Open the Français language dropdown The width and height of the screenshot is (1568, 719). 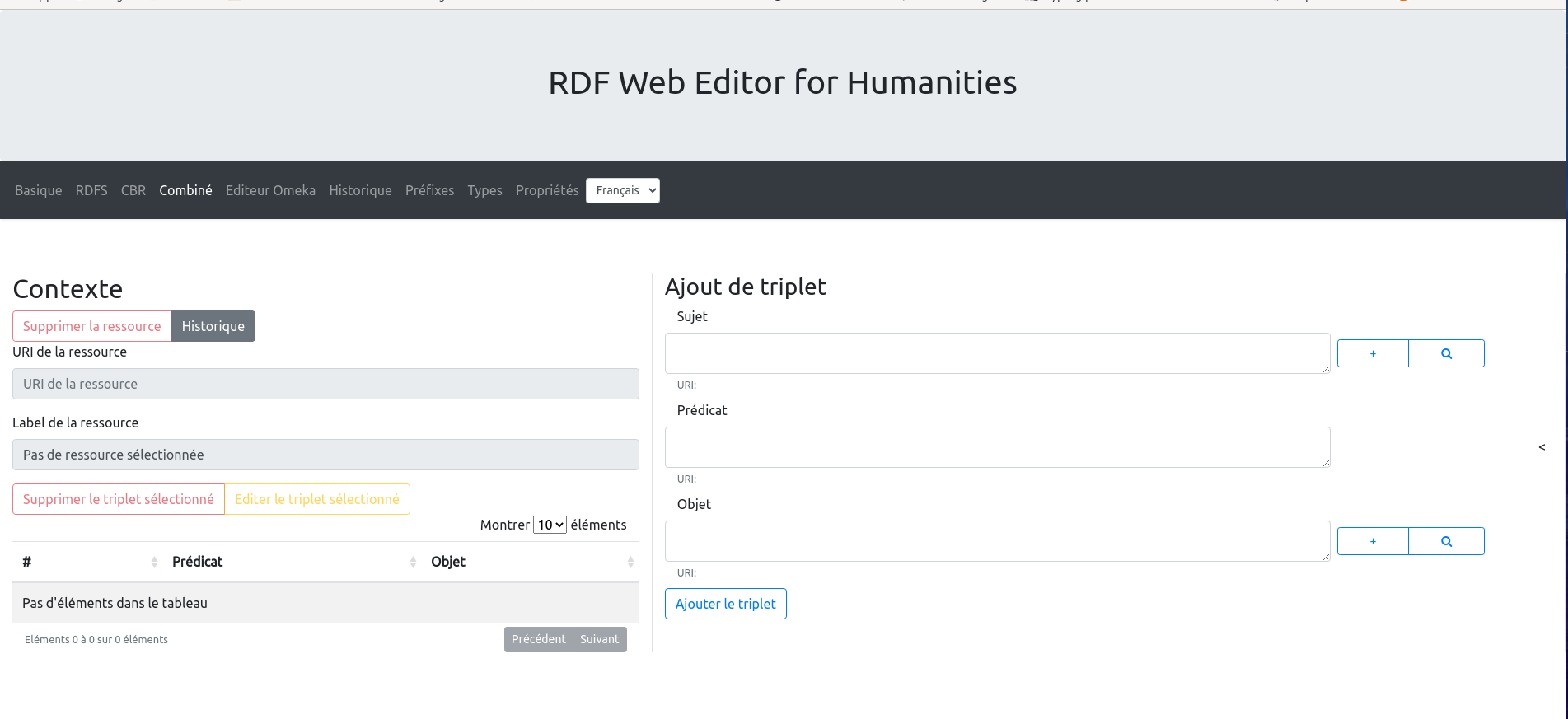[622, 190]
